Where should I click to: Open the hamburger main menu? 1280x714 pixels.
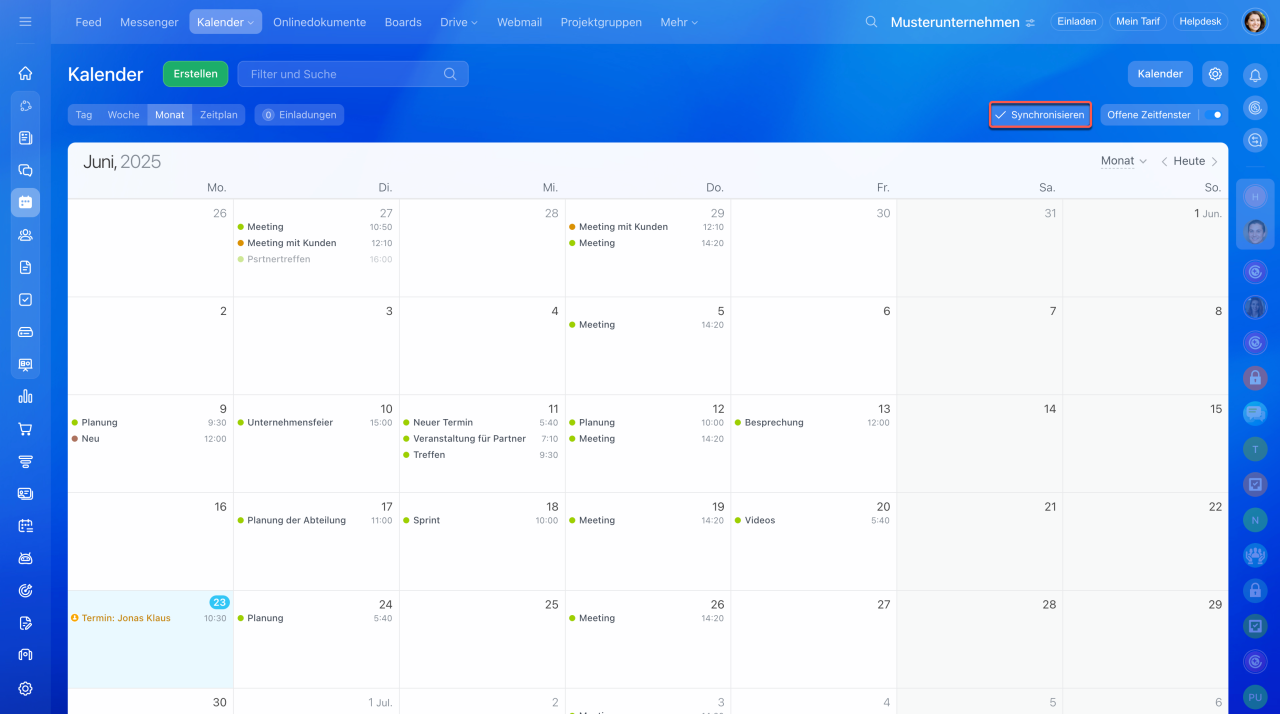coord(25,21)
